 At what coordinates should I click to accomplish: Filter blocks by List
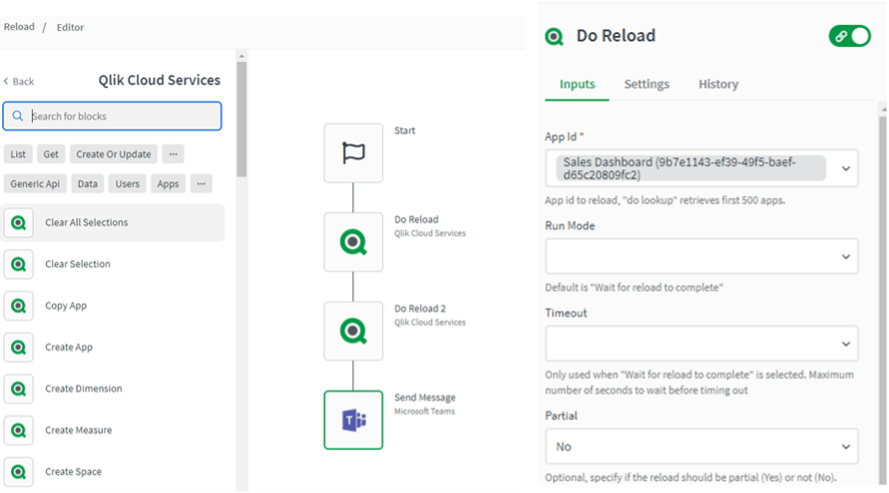coord(18,154)
